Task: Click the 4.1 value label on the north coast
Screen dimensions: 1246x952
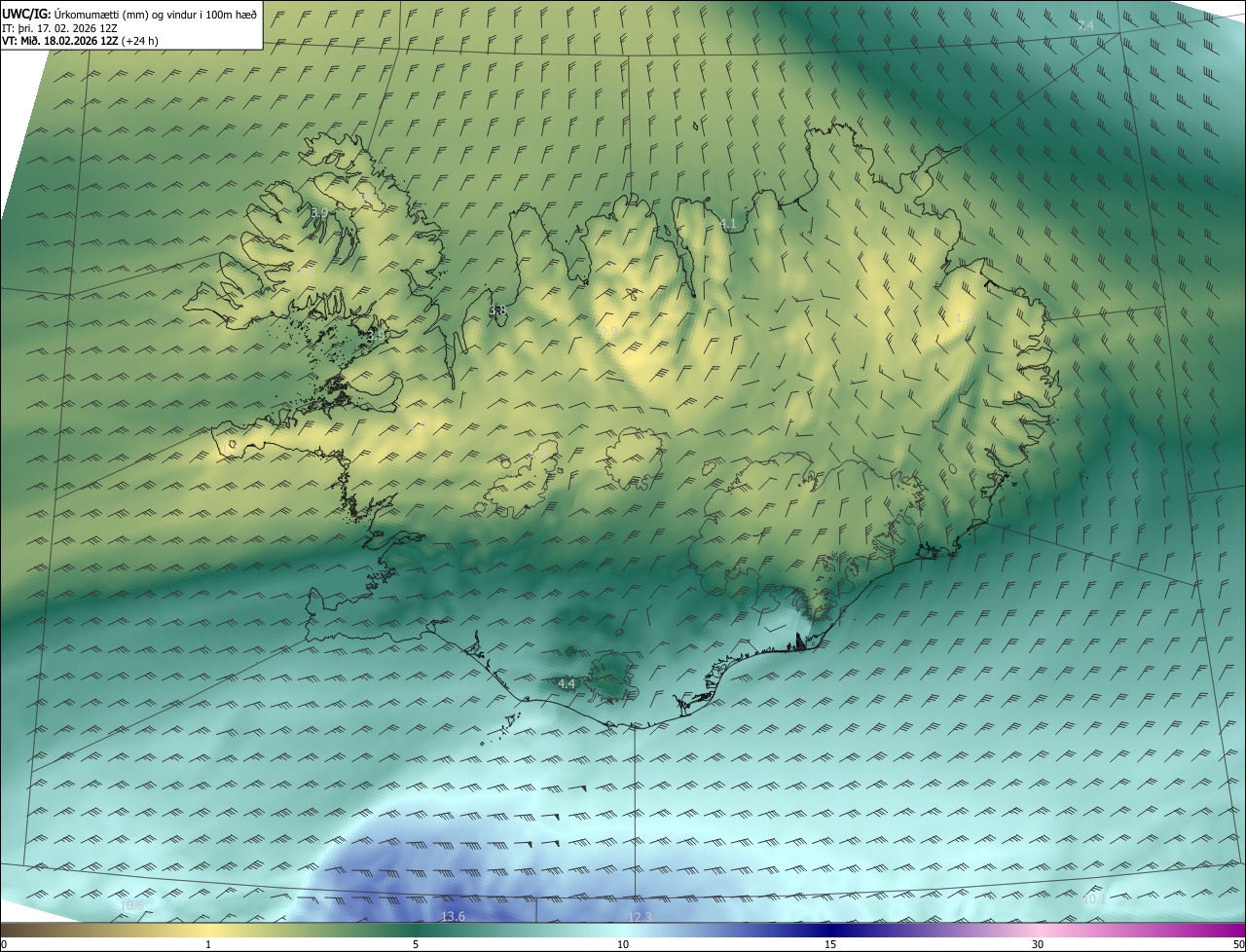Action: [728, 224]
